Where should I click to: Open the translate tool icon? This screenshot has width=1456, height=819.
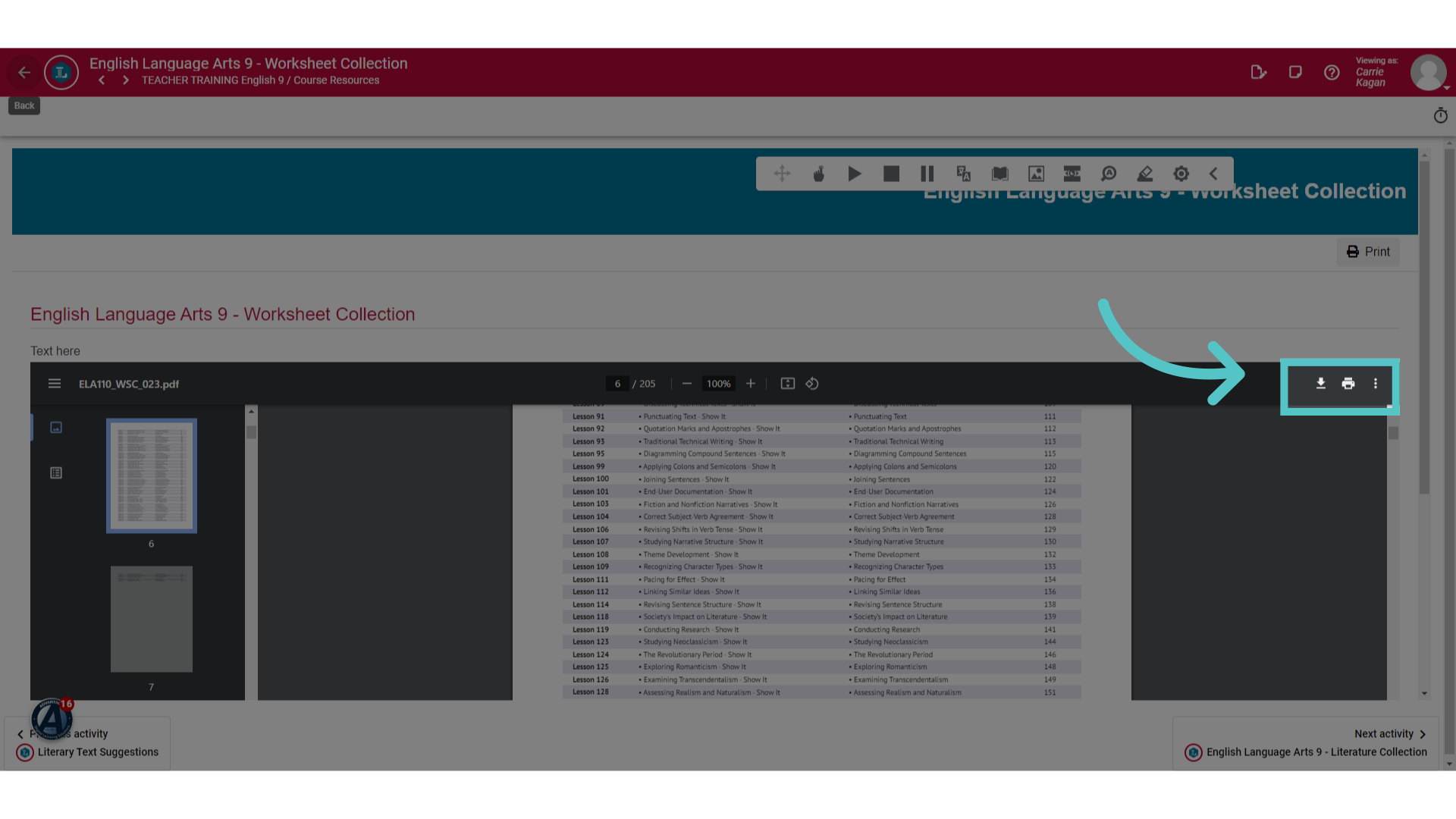(964, 174)
